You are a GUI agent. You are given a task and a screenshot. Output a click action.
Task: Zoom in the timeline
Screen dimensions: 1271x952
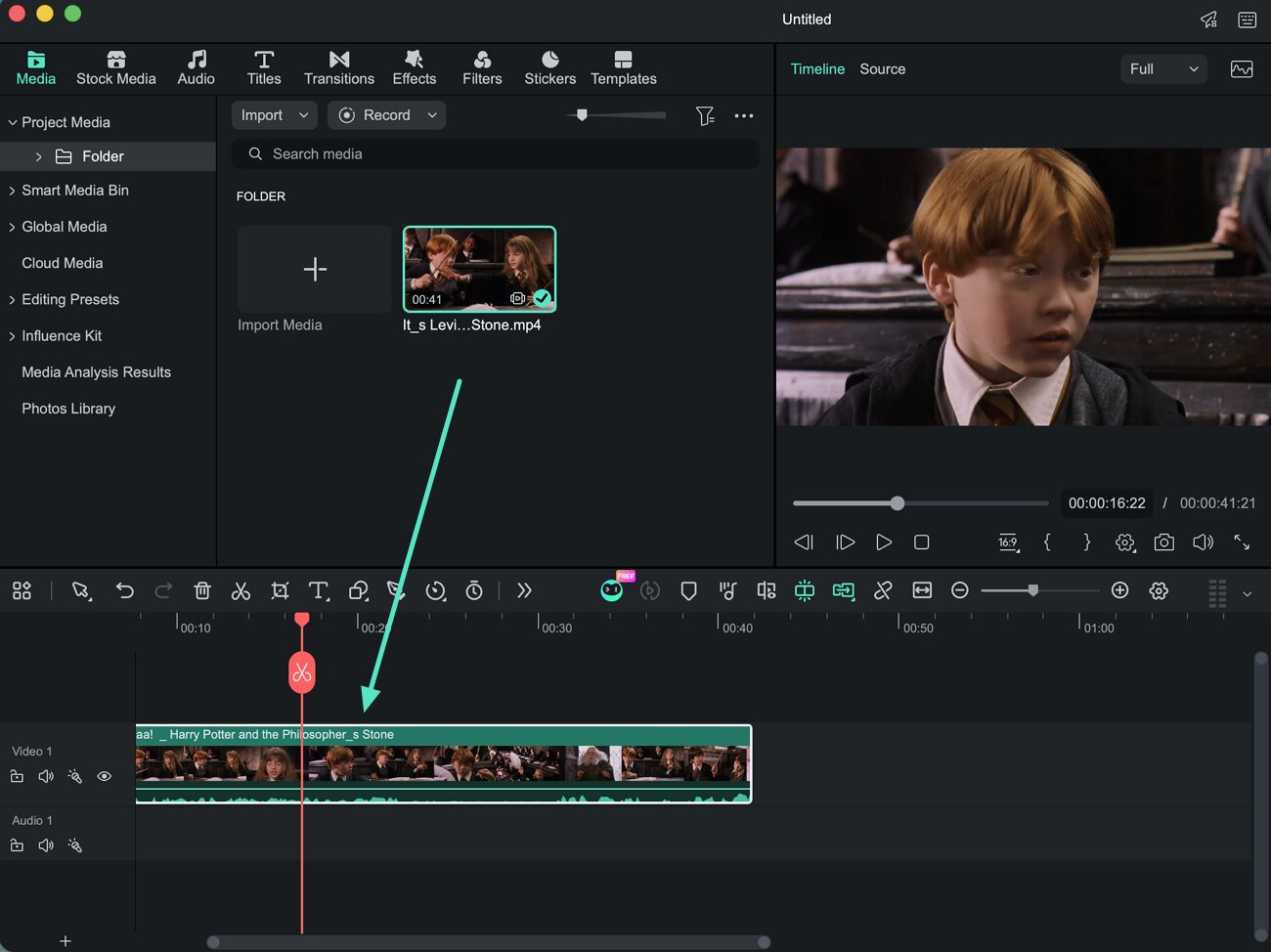[x=1120, y=590]
